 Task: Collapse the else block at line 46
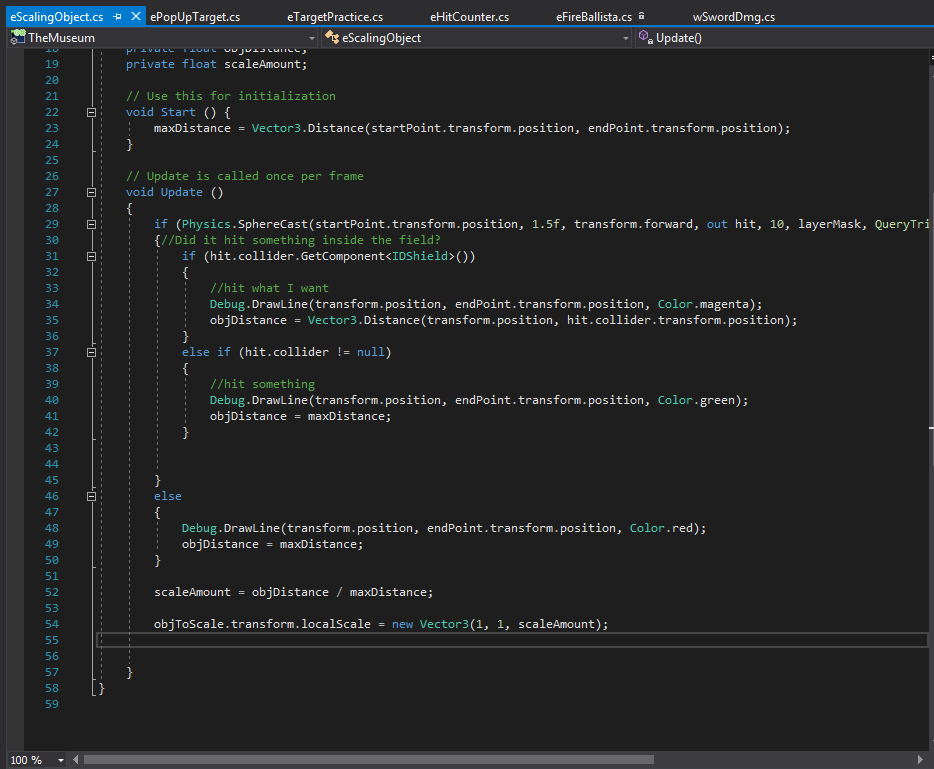[x=91, y=496]
